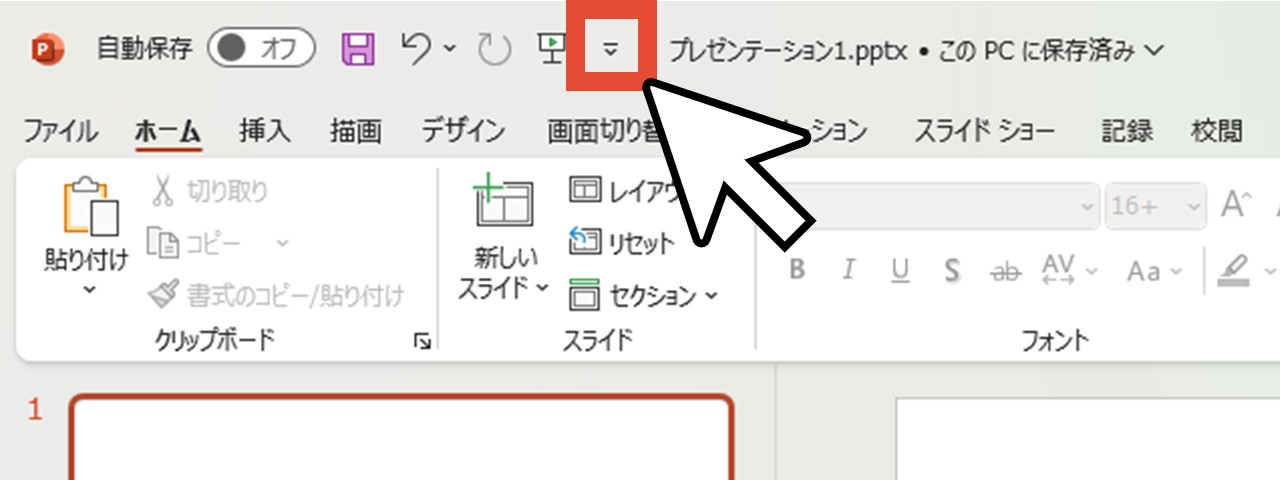
Task: Click the 新しいスライド icon
Action: click(x=503, y=203)
